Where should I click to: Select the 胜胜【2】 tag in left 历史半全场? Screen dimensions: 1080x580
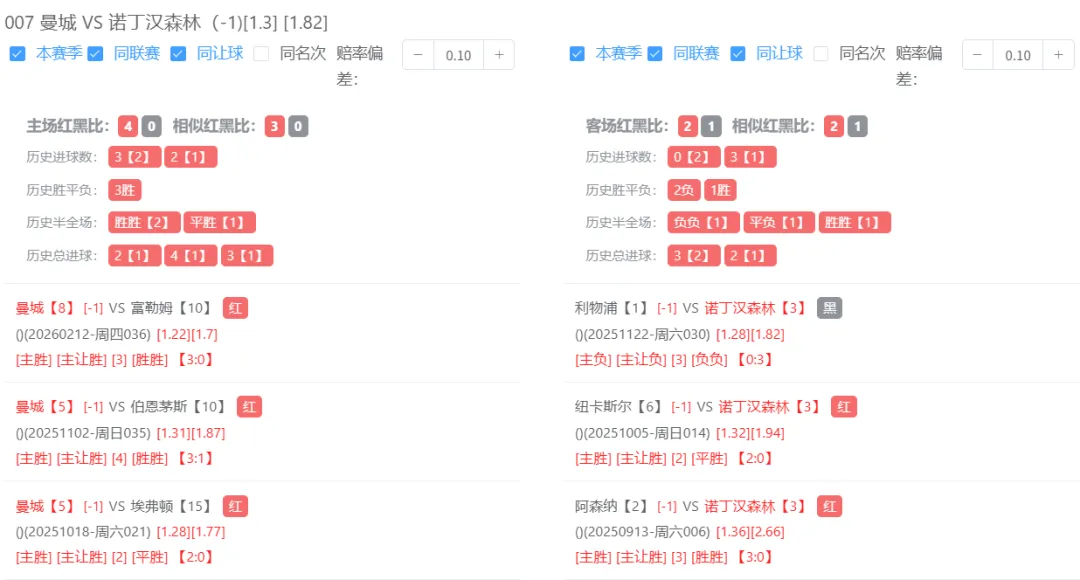(x=144, y=222)
